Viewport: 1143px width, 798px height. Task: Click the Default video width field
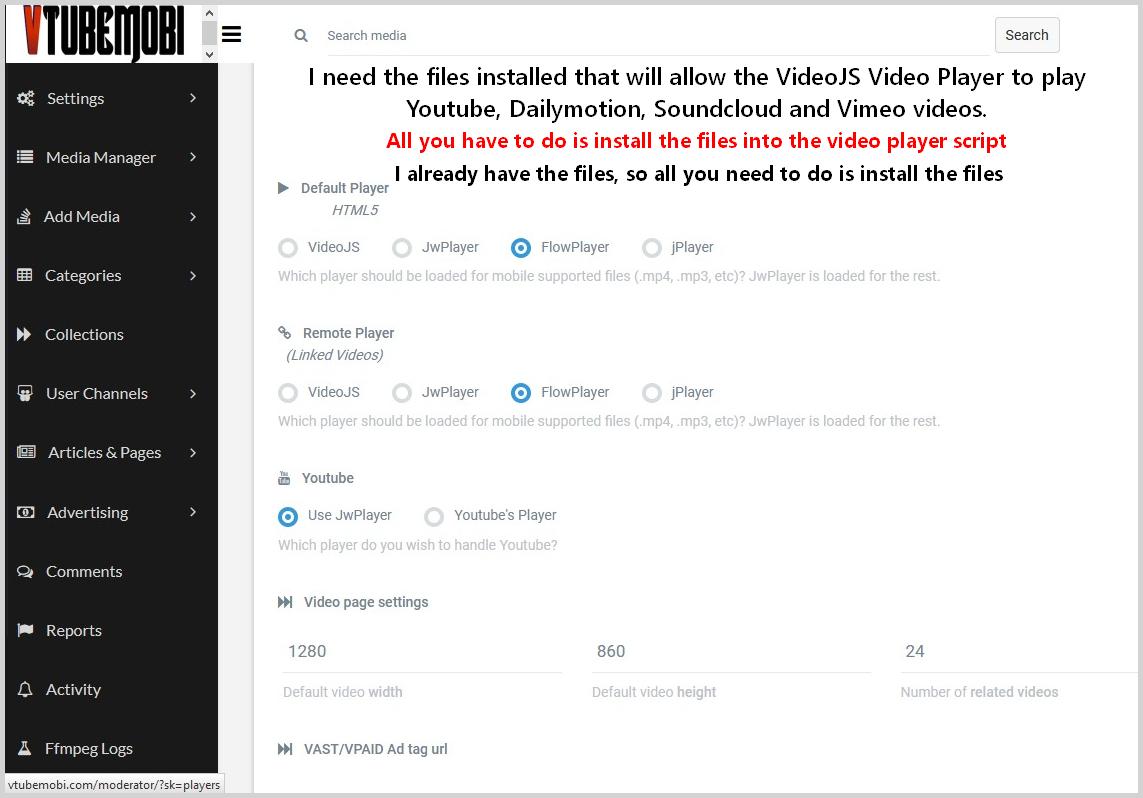[x=422, y=652]
